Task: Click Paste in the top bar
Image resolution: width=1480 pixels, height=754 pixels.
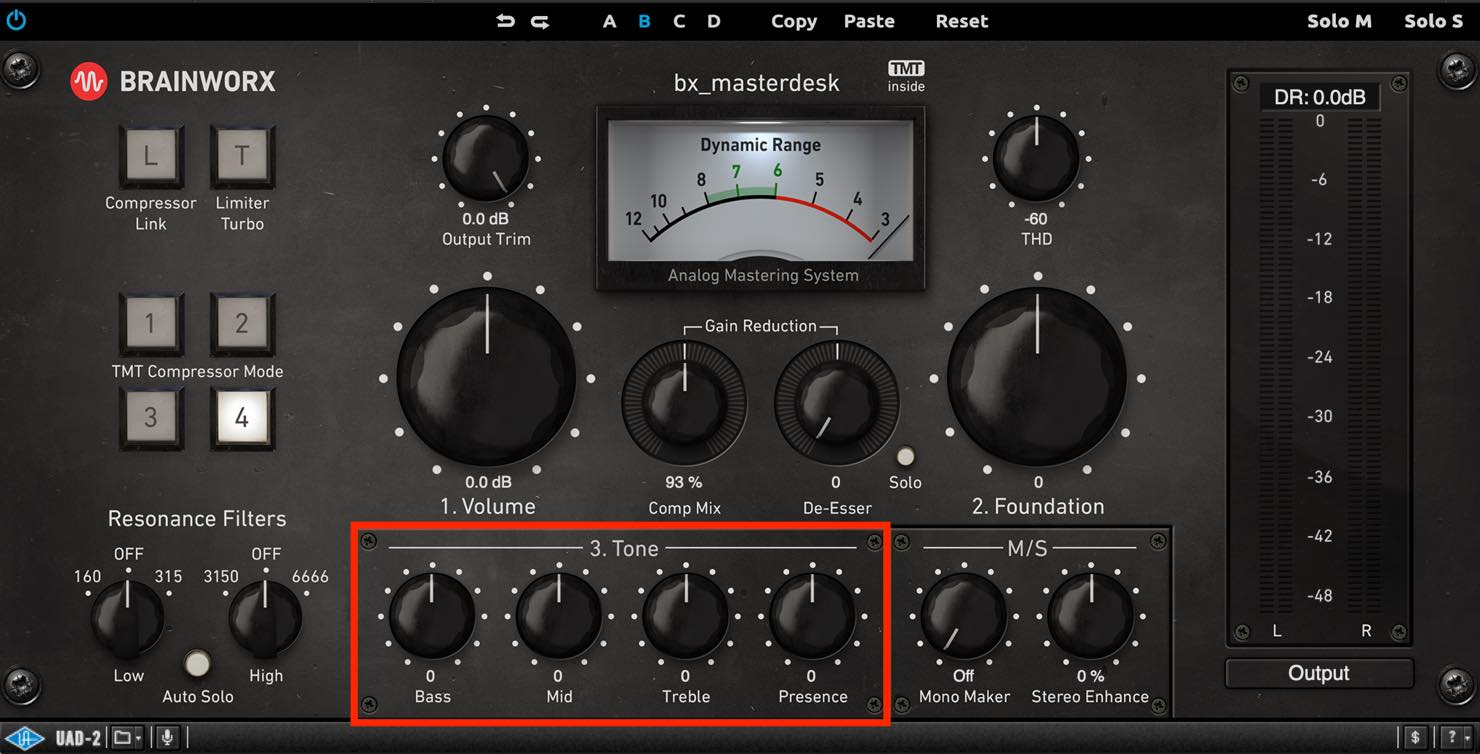Action: coord(869,21)
